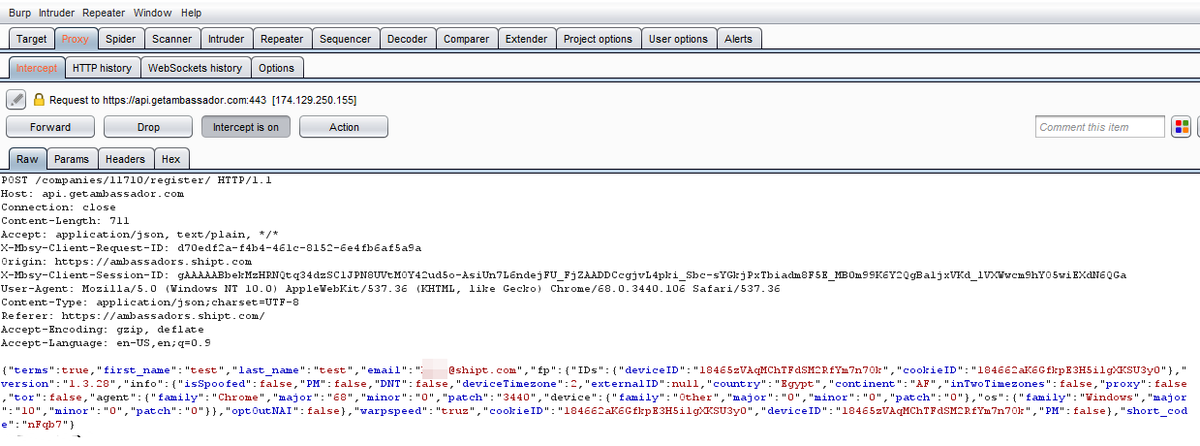1200x446 pixels.
Task: Open the highlight color picker icon
Action: (x=1181, y=127)
